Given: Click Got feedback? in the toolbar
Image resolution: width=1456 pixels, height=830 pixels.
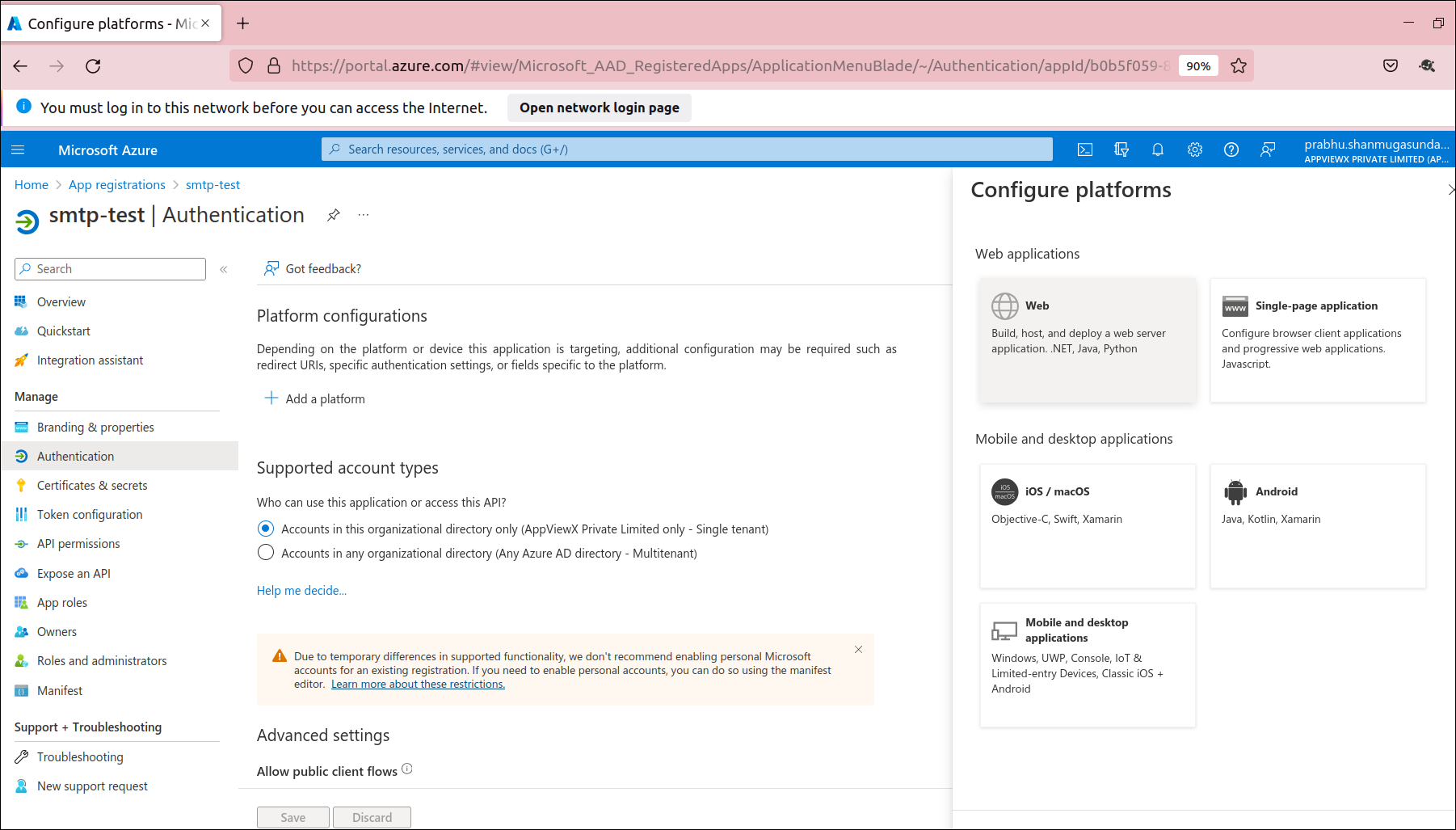Looking at the screenshot, I should coord(313,269).
